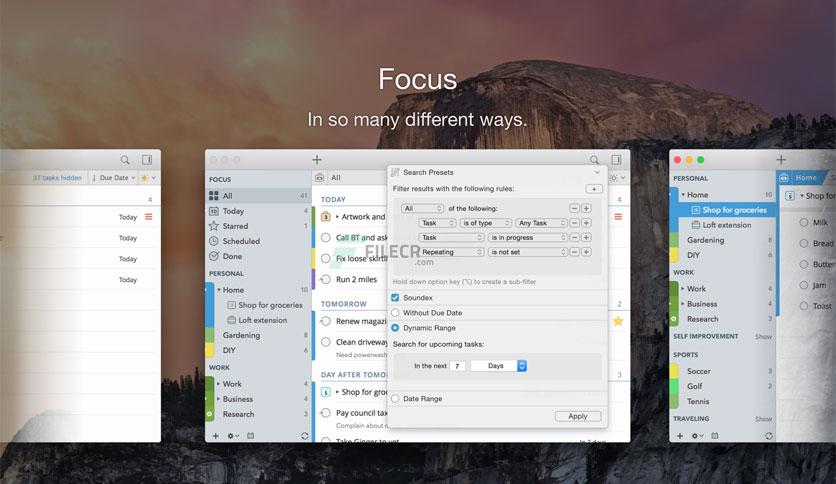Click the calendar icon in right window footer
836x484 pixels.
[715, 435]
